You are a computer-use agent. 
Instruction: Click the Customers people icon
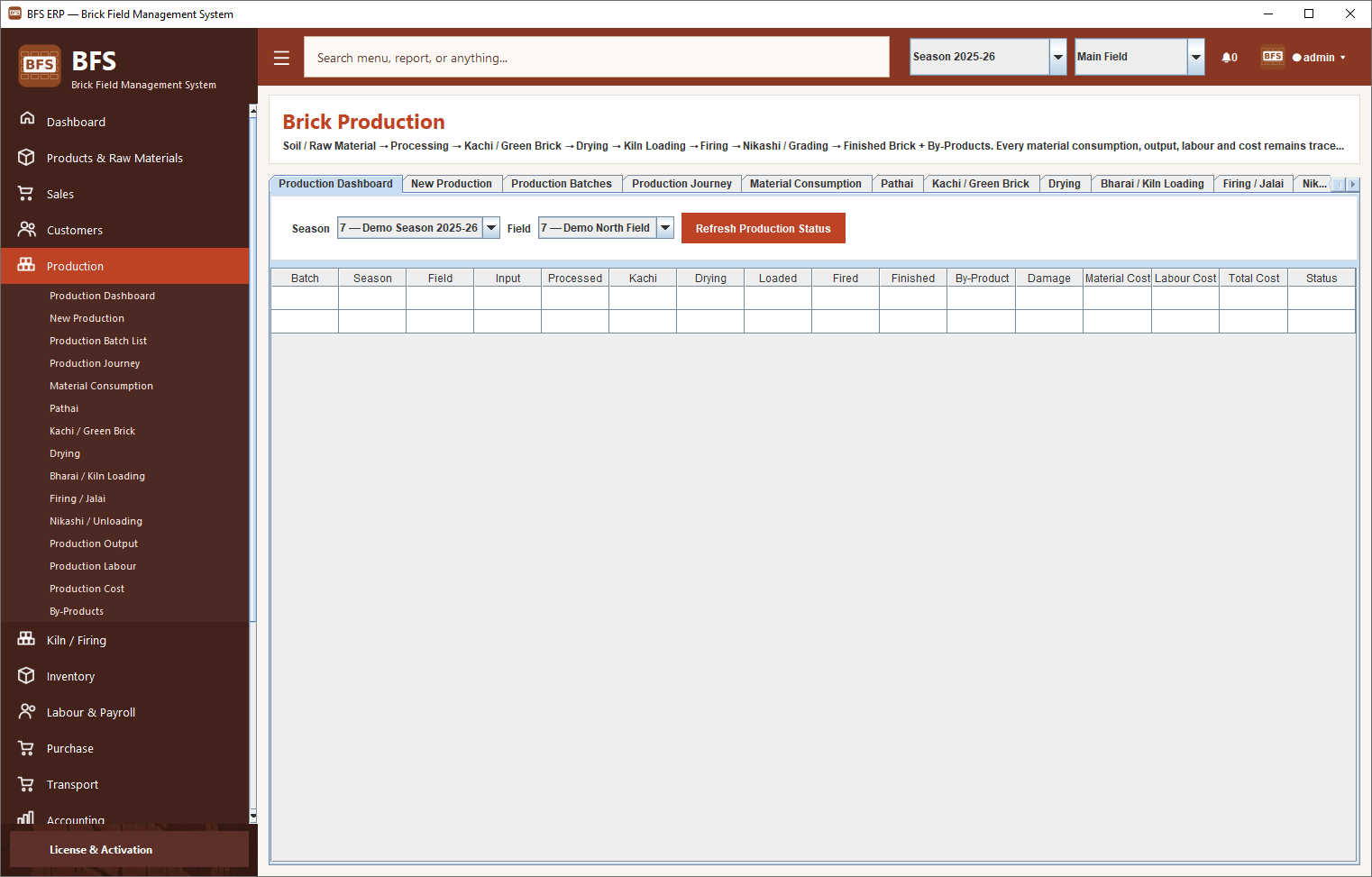(x=27, y=229)
